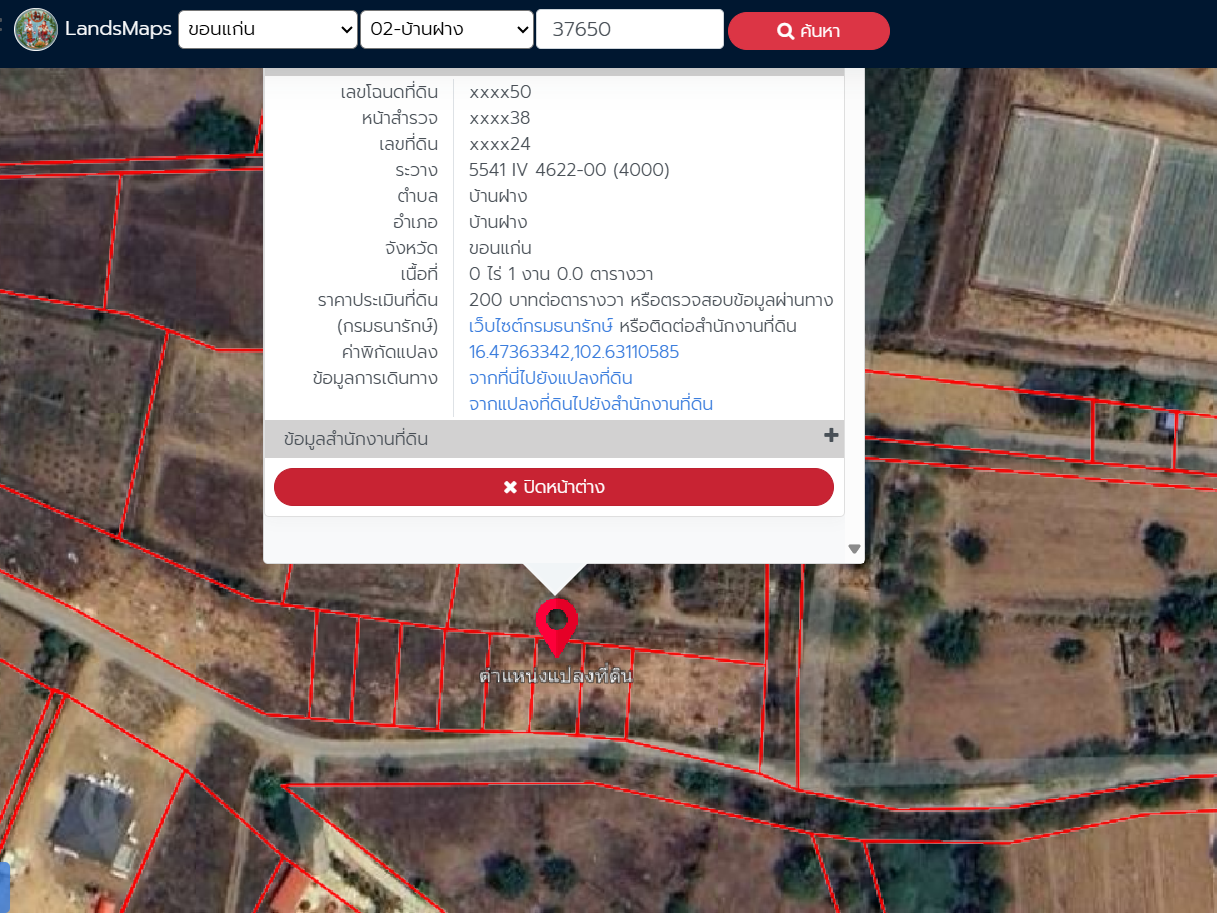
Task: Open the จากที่นี่ไปยังแปลงที่ดิน directions link
Action: tap(551, 378)
